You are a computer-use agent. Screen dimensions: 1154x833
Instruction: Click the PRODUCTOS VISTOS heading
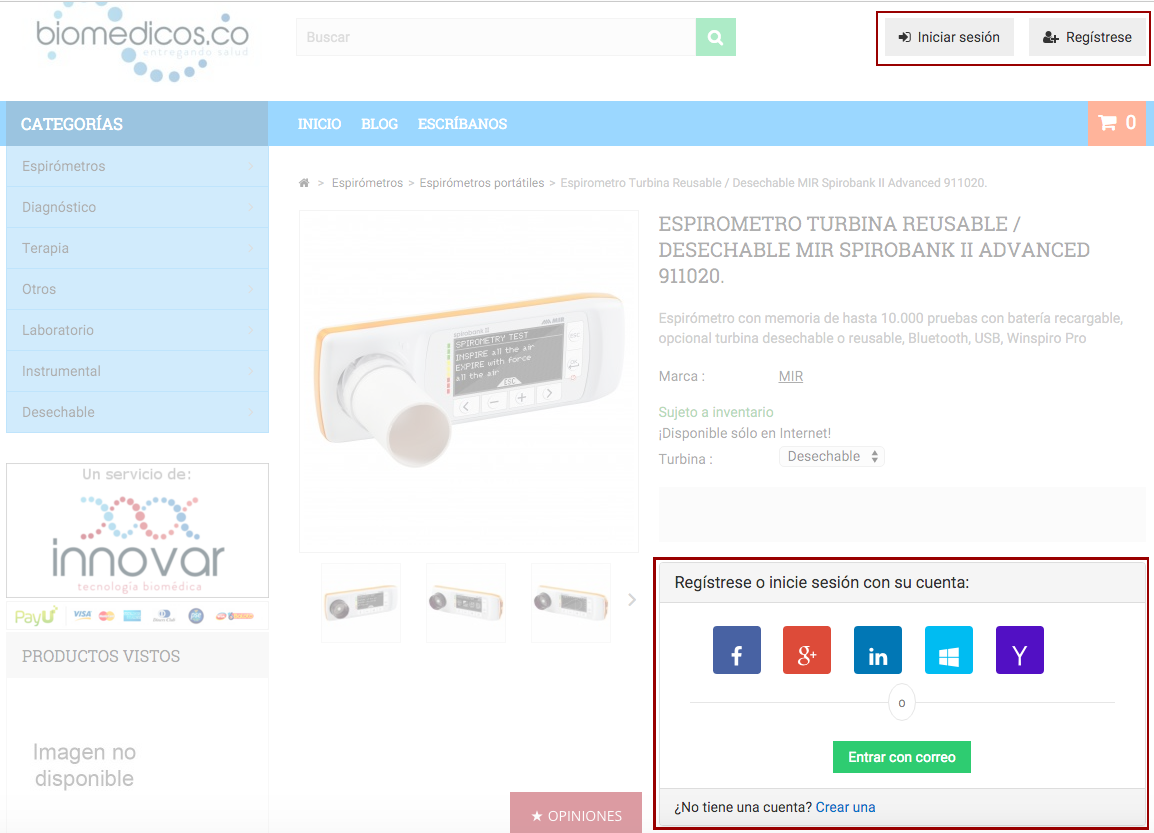pos(101,656)
